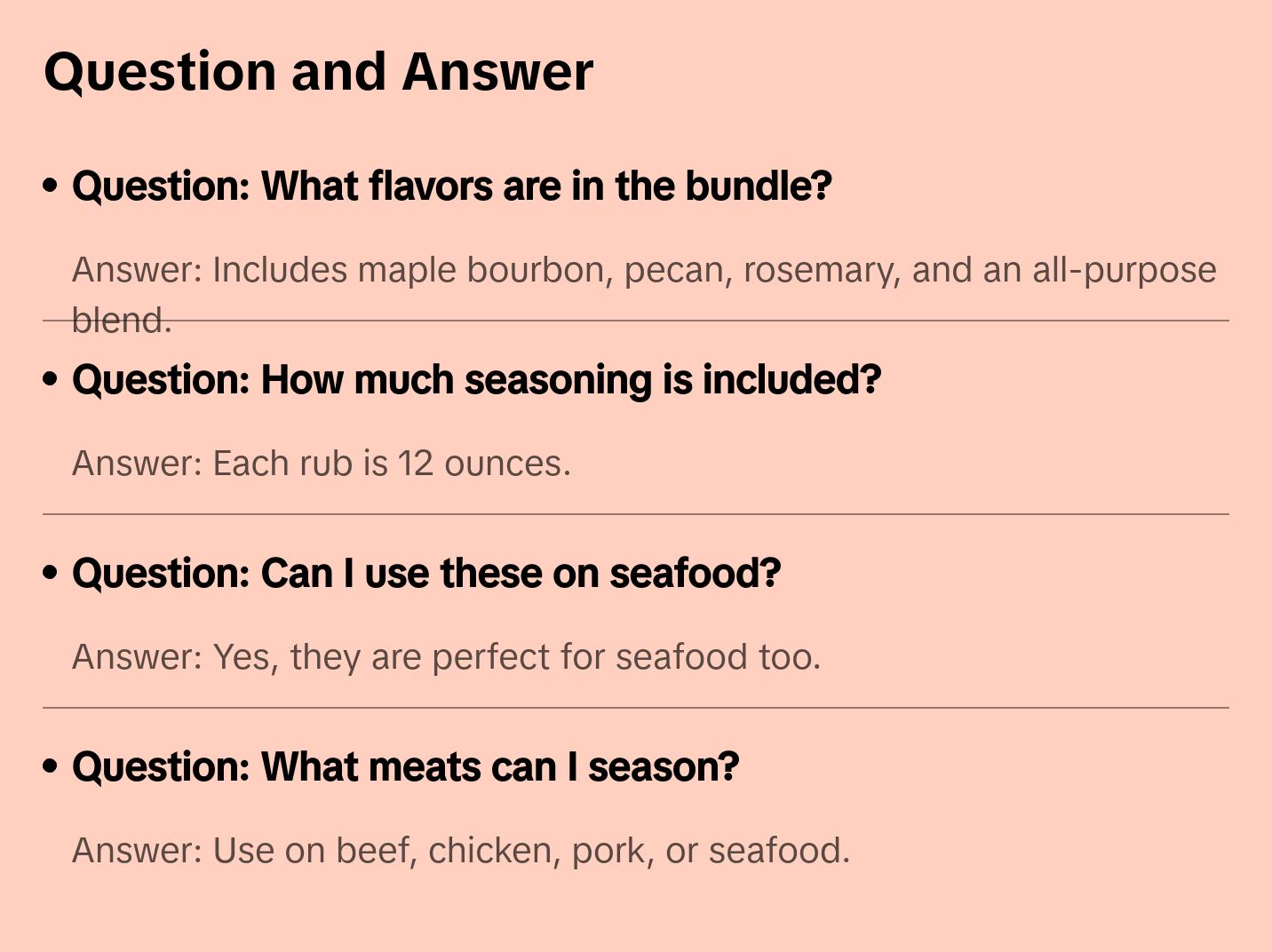Expand 'How much seasoning is included?' question
This screenshot has width=1272, height=952.
click(x=476, y=380)
